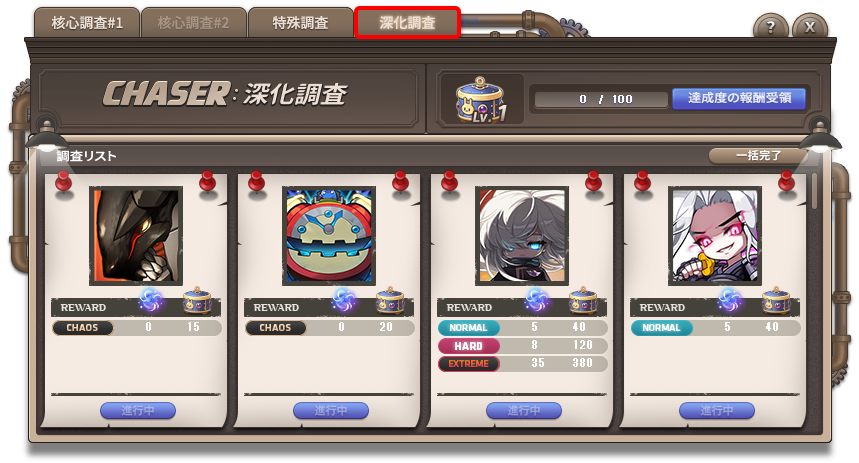The width and height of the screenshot is (859, 463).
Task: Select the HARD difficulty label
Action: (x=468, y=346)
